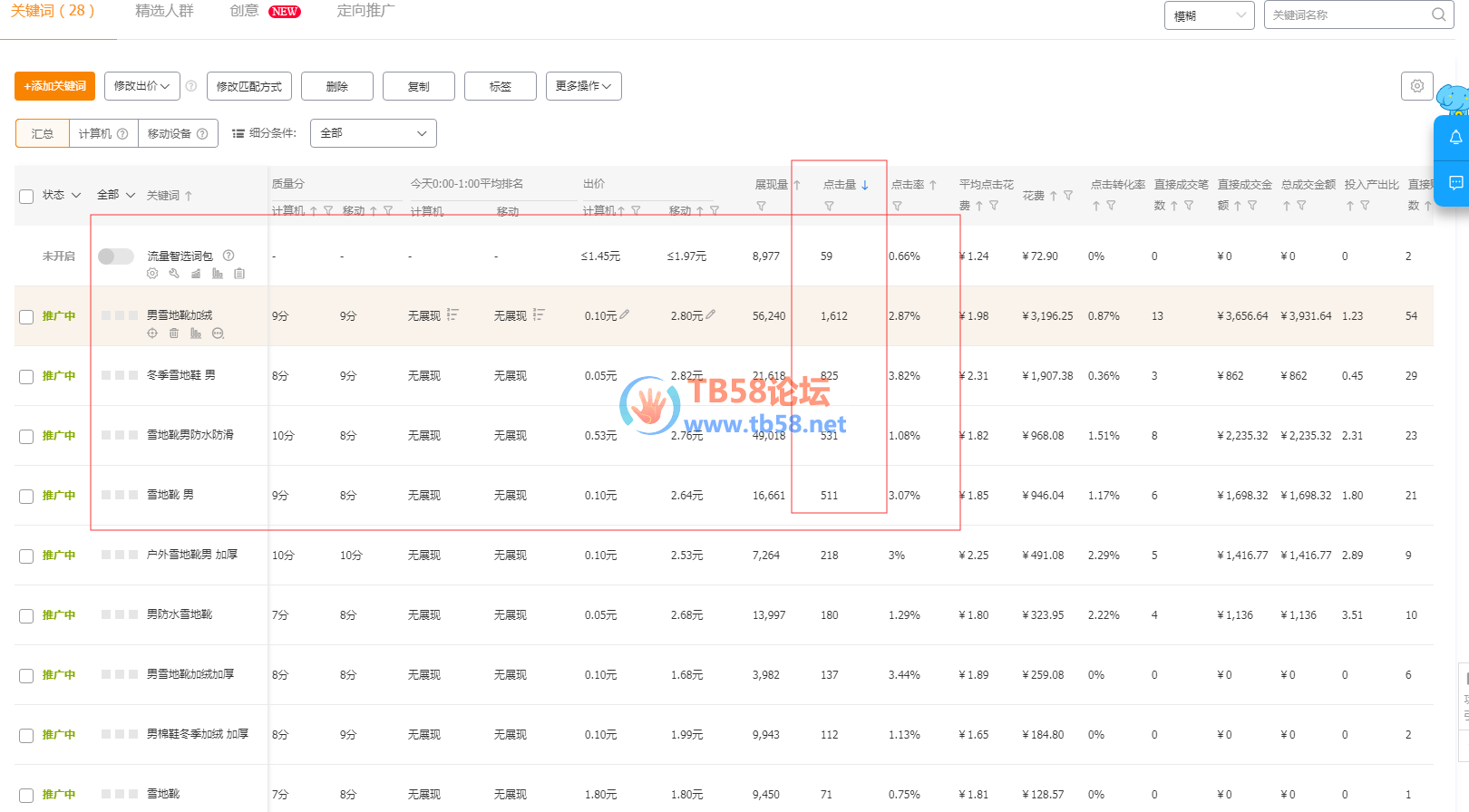Check the box for 冬季雪地鞋 男 row

[x=26, y=376]
